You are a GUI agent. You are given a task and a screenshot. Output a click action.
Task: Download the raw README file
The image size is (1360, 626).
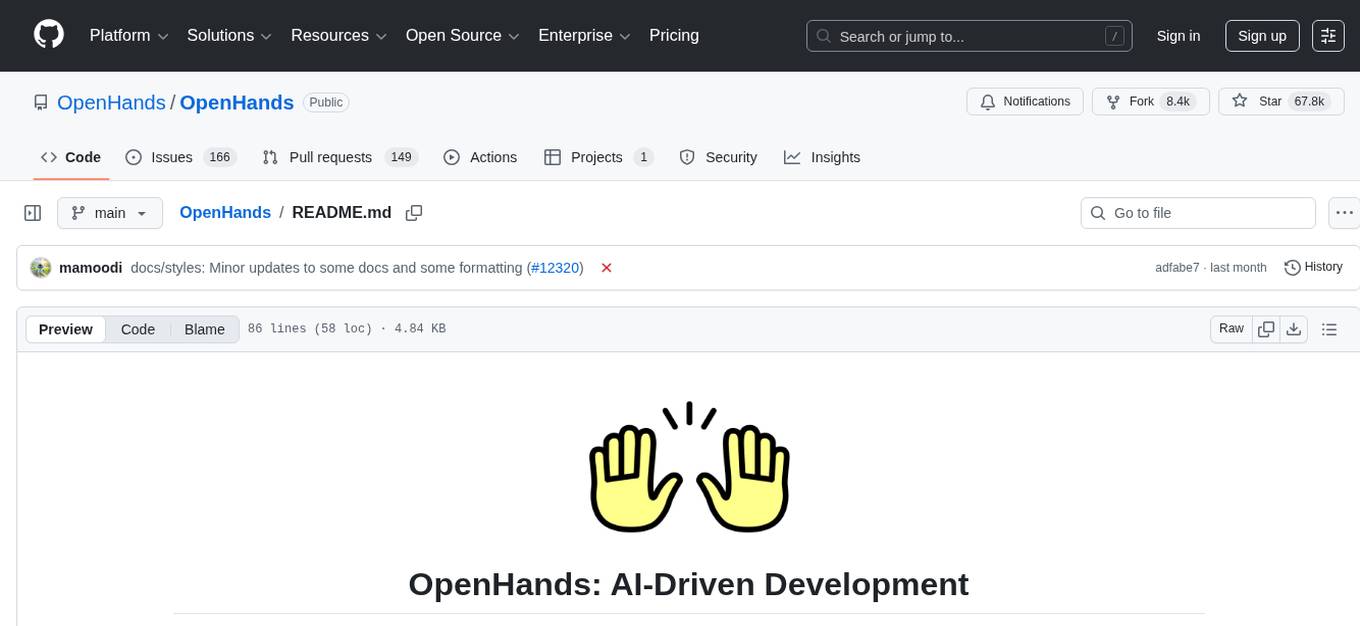point(1294,328)
